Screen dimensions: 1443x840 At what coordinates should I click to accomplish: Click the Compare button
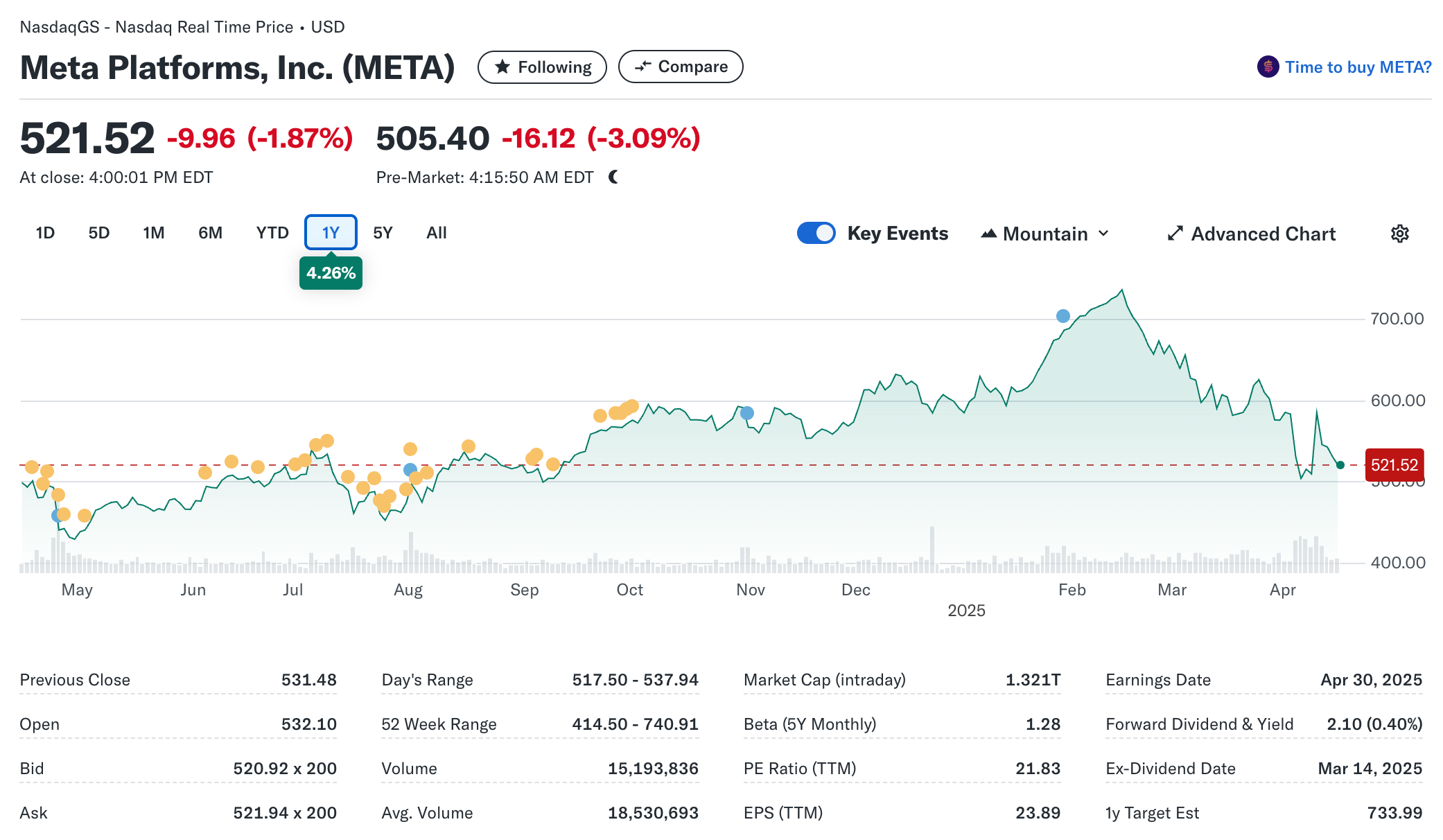click(x=680, y=67)
